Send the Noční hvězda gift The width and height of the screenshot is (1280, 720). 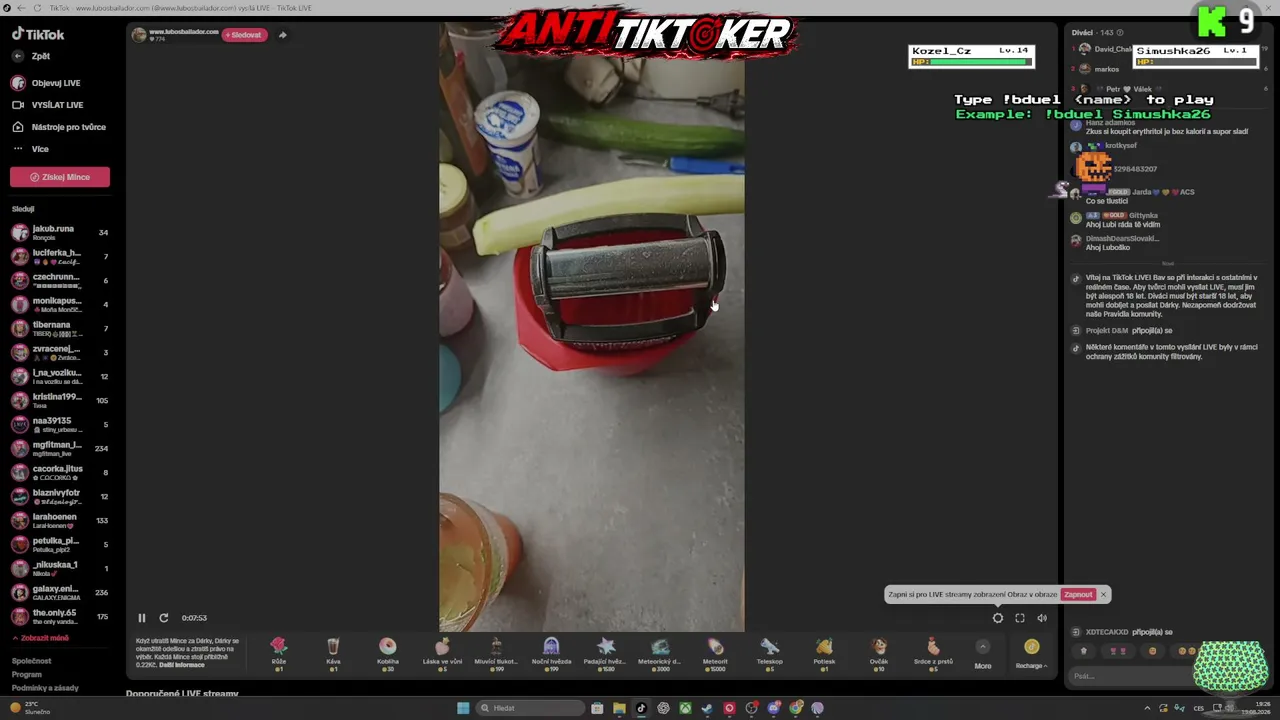tap(551, 653)
